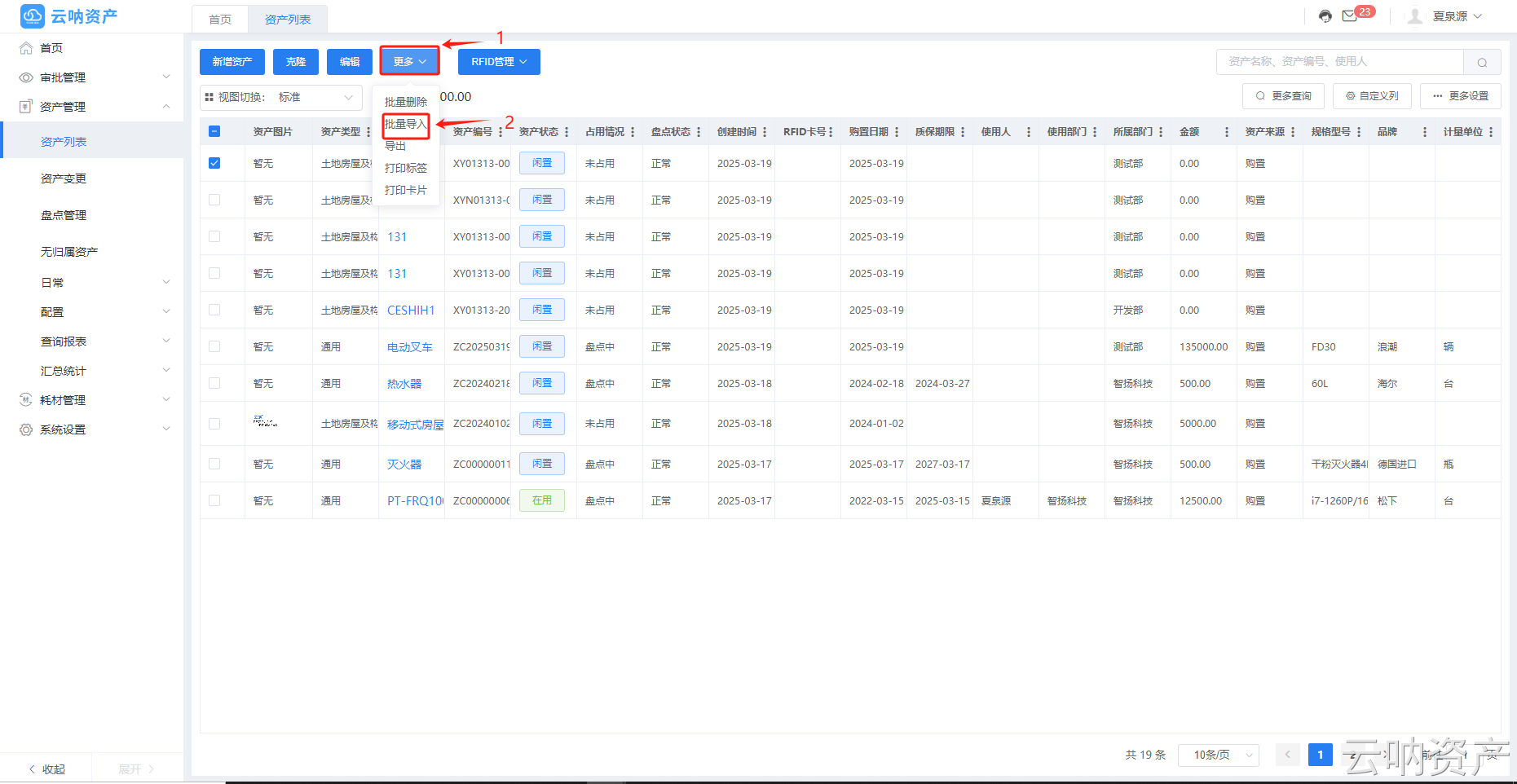
Task: Open 盘点管理 in the sidebar
Action: (64, 215)
